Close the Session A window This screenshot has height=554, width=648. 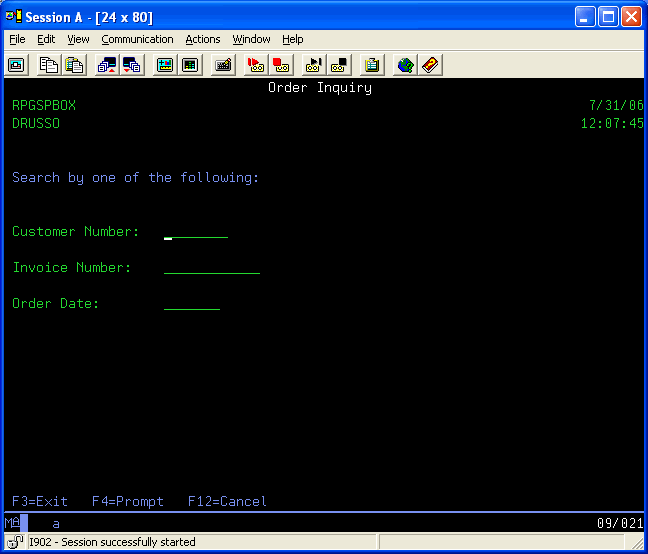pos(631,17)
